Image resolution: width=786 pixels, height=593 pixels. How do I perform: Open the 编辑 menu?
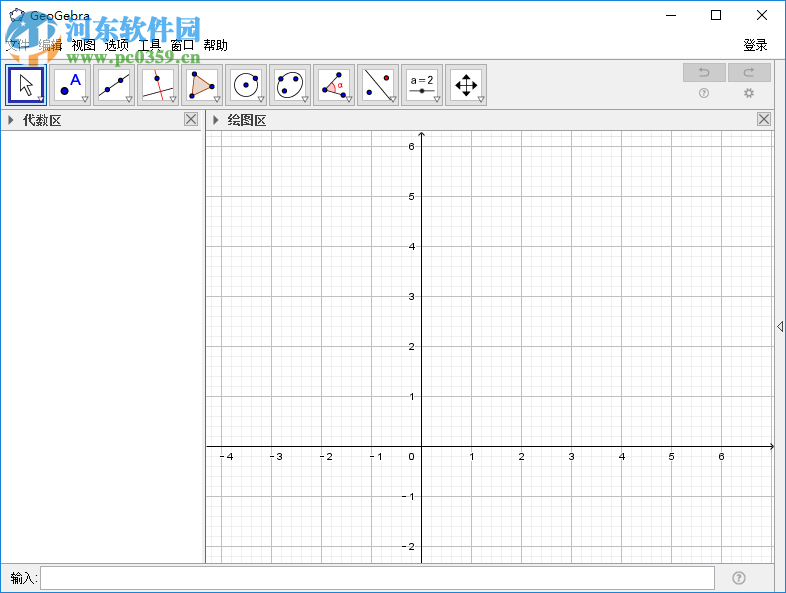51,45
